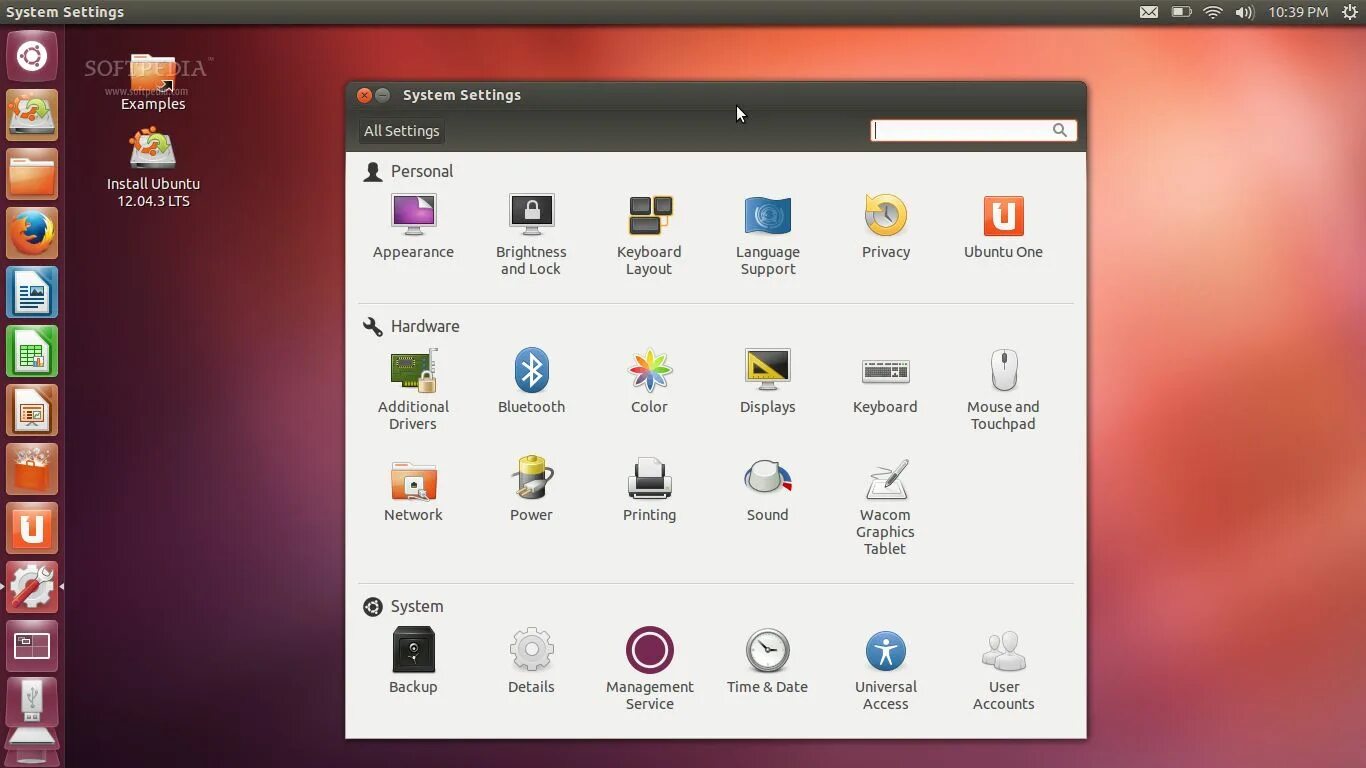Image resolution: width=1366 pixels, height=768 pixels.
Task: Open Privacy settings
Action: pos(886,228)
